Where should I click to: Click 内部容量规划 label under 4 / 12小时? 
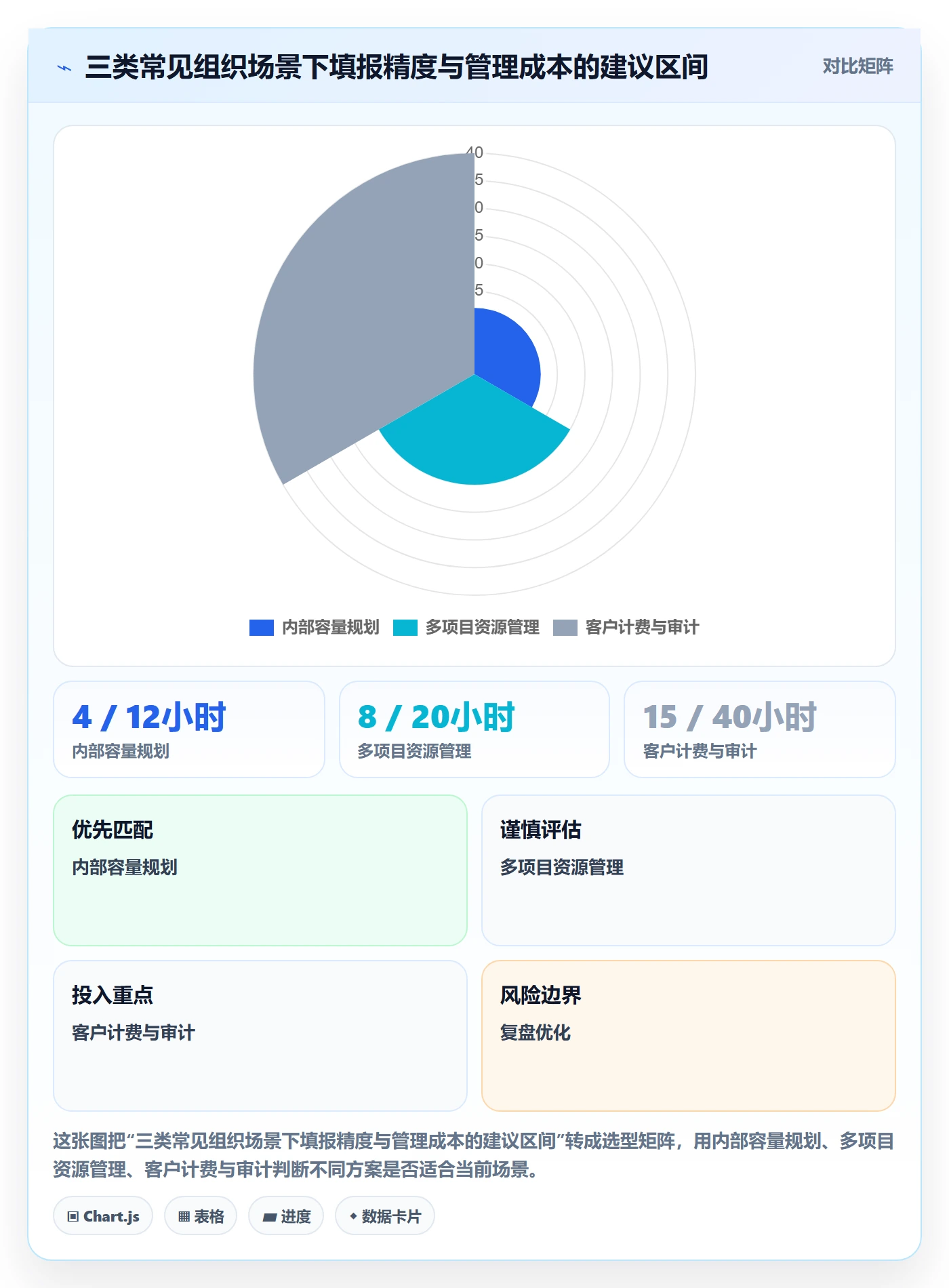[x=121, y=751]
